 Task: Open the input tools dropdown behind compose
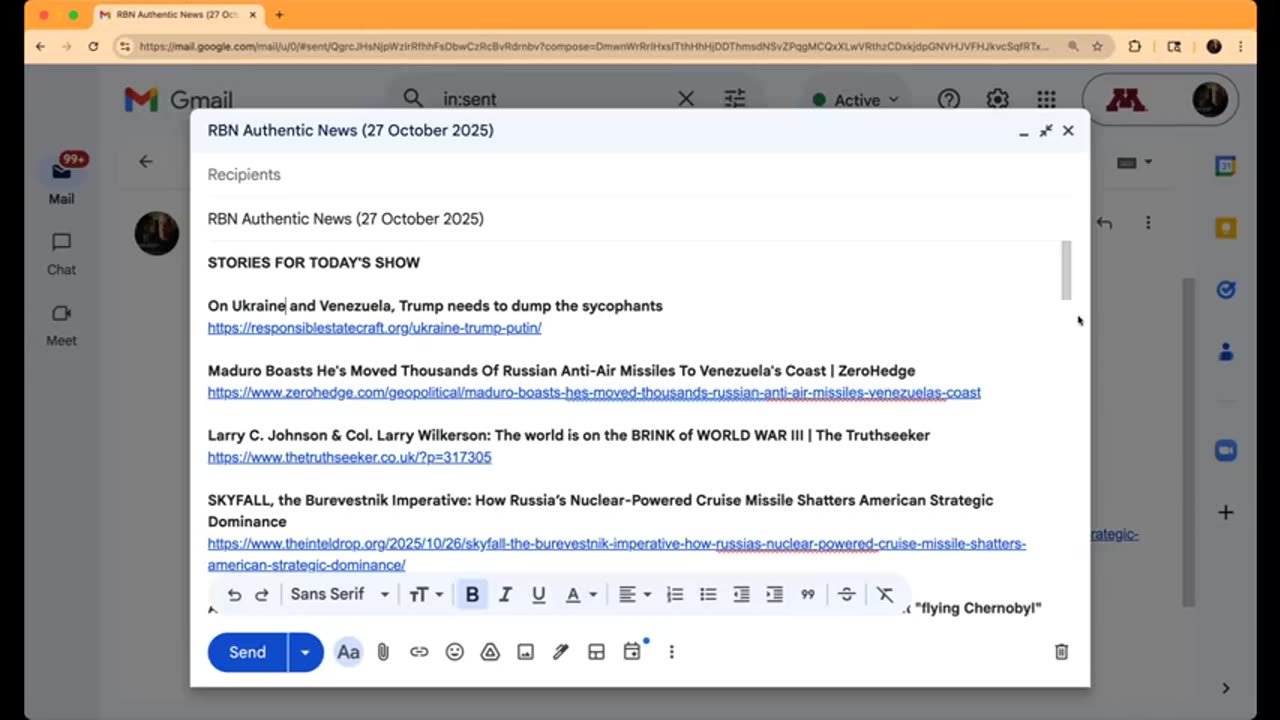tap(1134, 162)
